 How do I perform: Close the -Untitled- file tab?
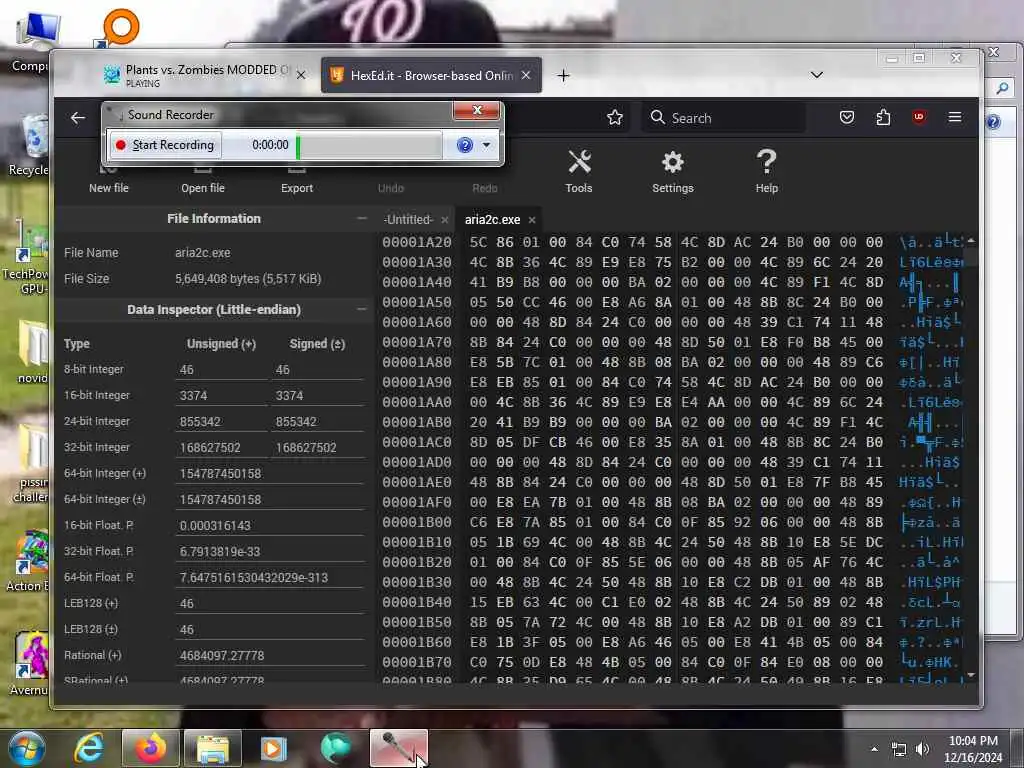pos(445,220)
